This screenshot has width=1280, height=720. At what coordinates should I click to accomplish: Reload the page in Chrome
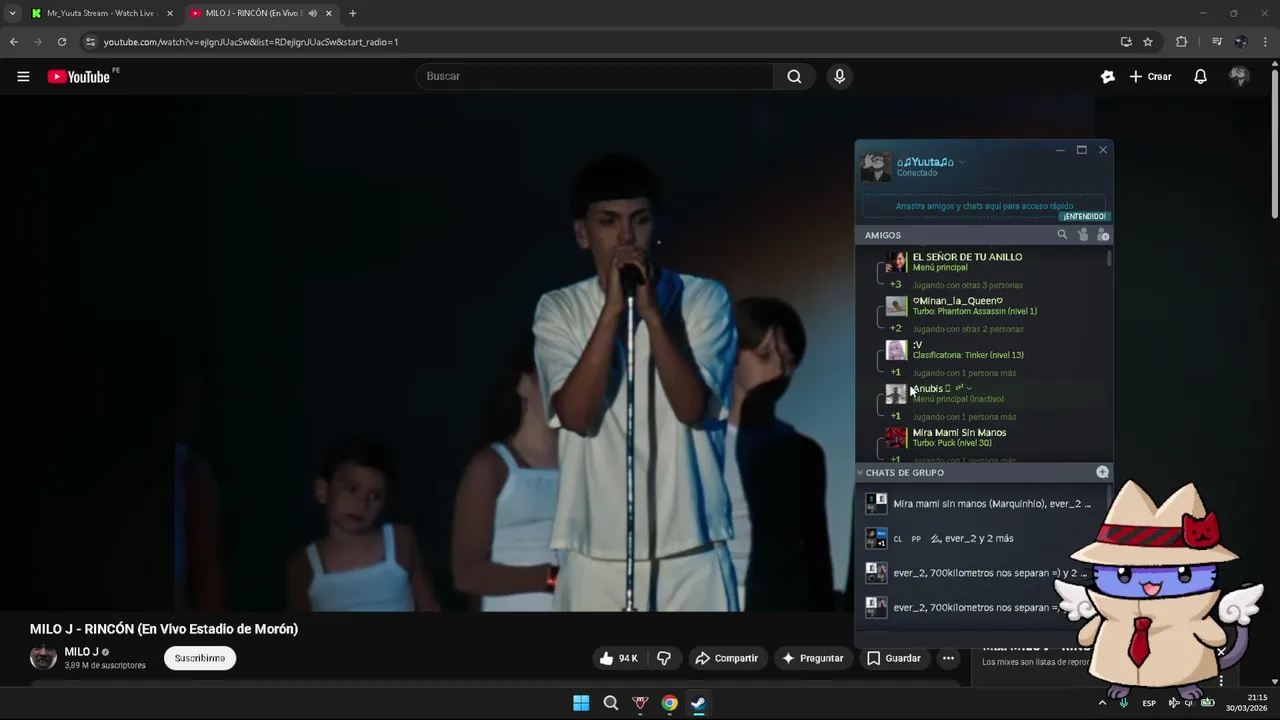tap(62, 42)
